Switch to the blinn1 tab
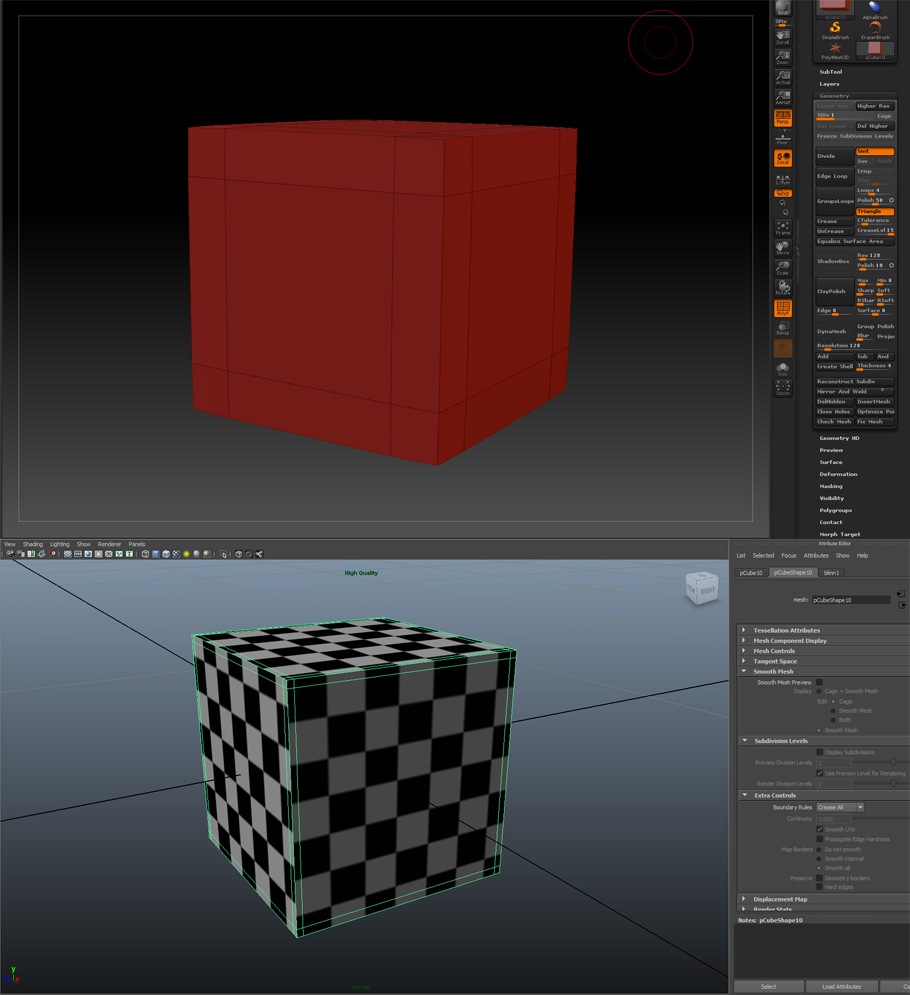The height and width of the screenshot is (995, 910). click(x=831, y=573)
